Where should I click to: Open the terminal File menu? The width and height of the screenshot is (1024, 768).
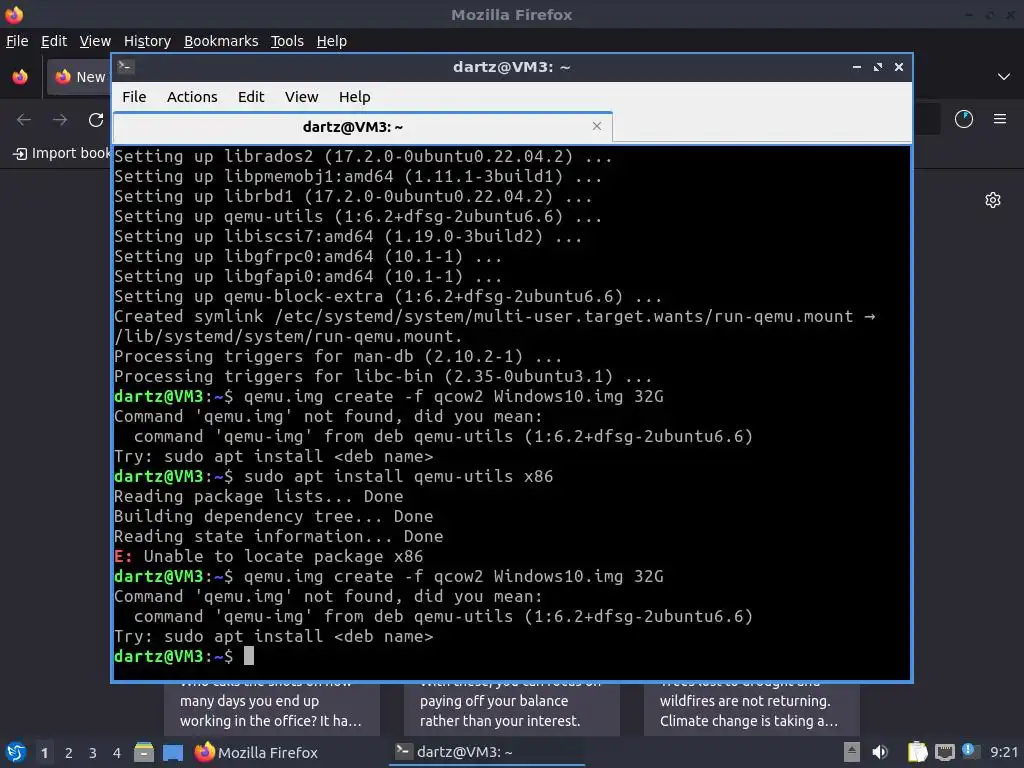pyautogui.click(x=134, y=97)
